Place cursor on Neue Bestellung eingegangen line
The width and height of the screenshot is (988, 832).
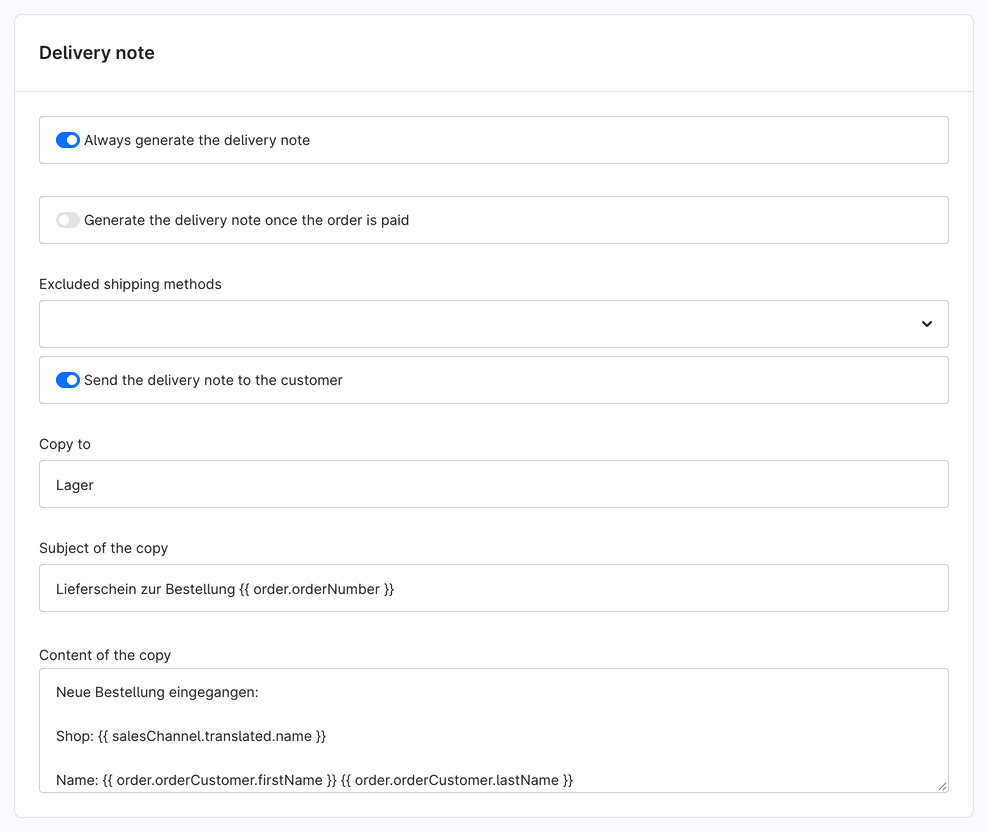point(158,692)
